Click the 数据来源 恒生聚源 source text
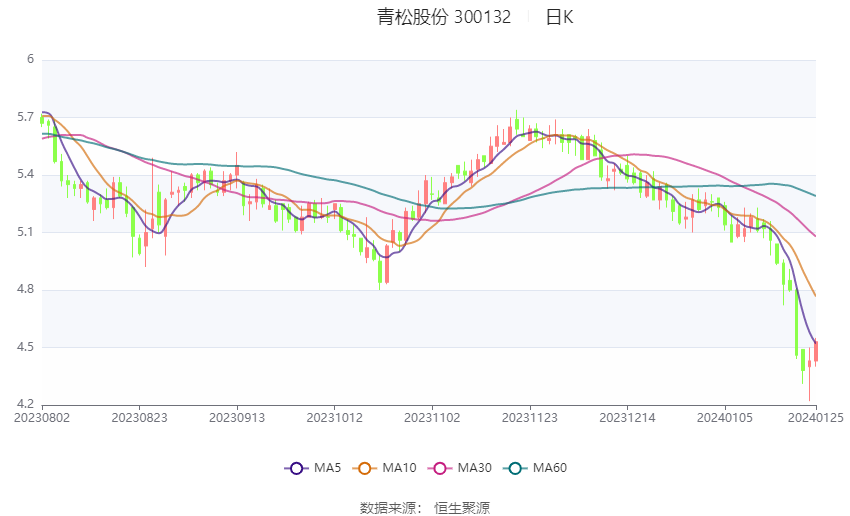 (425, 508)
